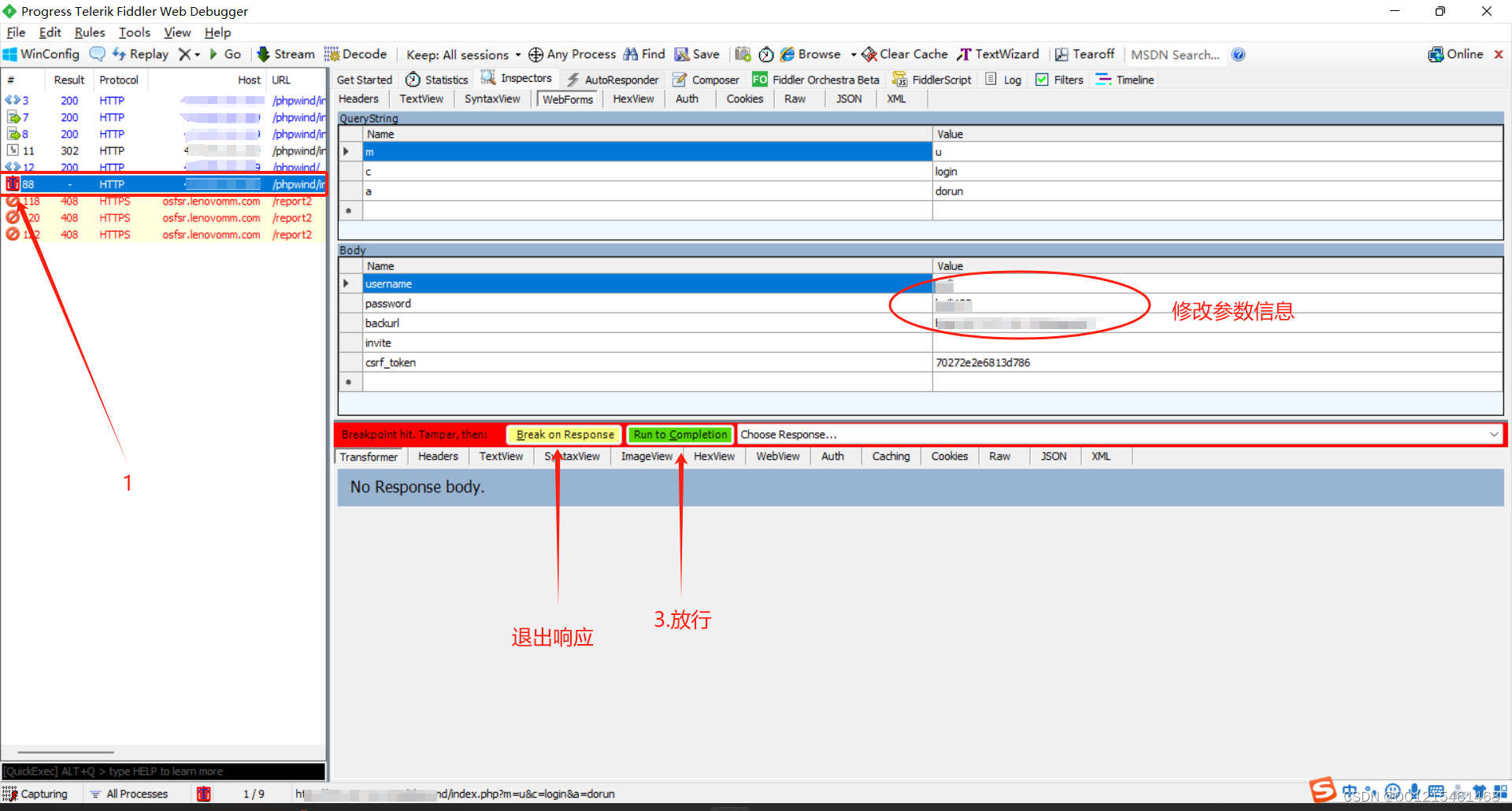Viewport: 1512px width, 811px height.
Task: Click the camera screenshot icon
Action: click(x=743, y=54)
